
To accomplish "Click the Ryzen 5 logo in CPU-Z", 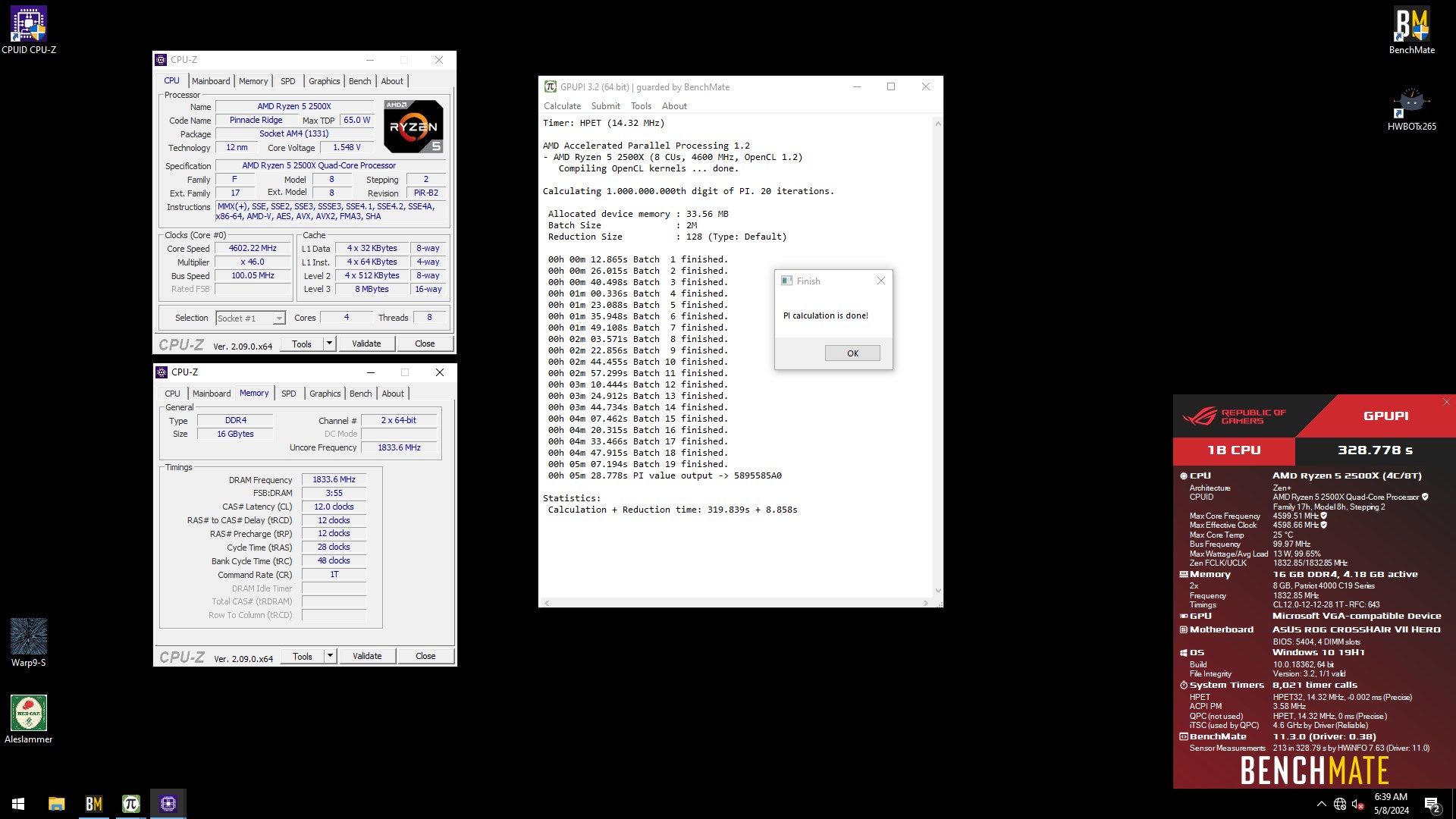I will [413, 127].
